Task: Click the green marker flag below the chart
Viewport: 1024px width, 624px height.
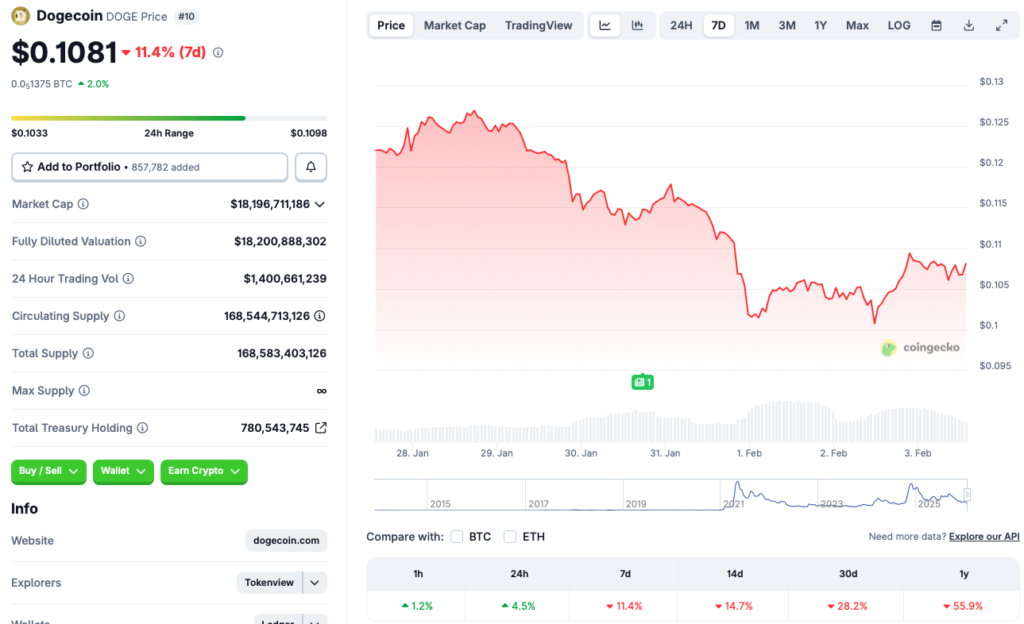Action: 643,381
